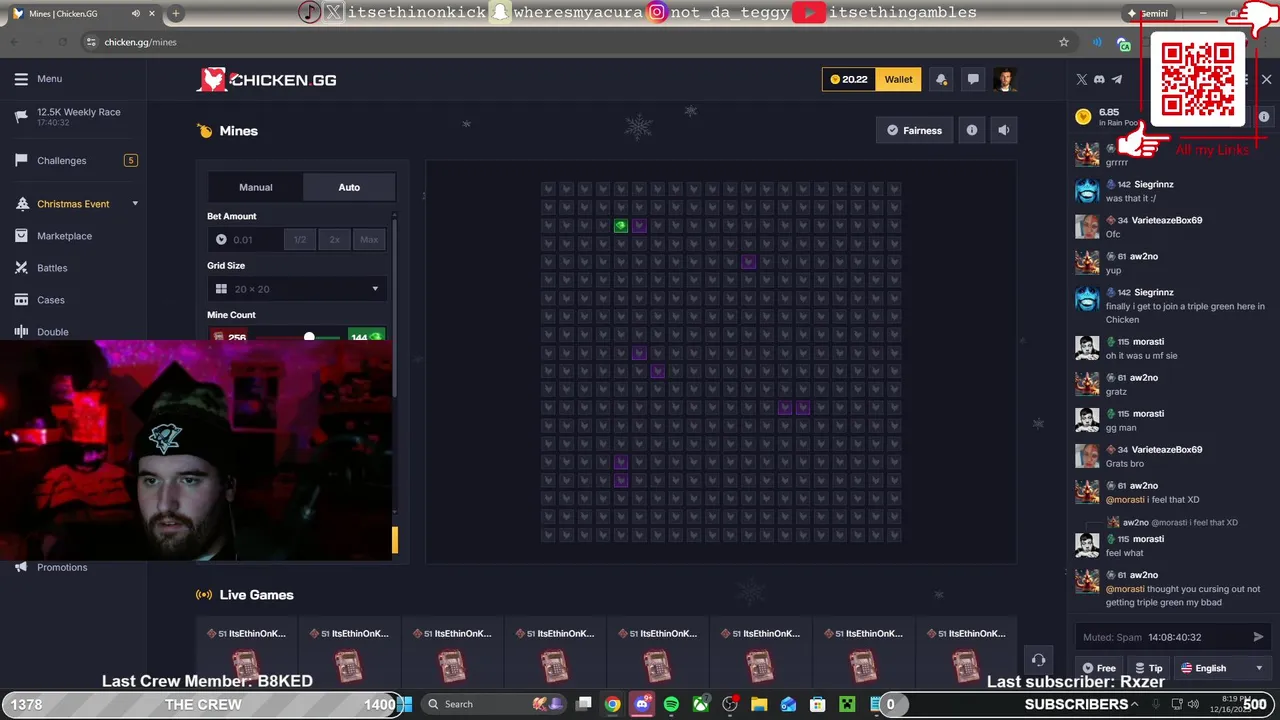Image resolution: width=1280 pixels, height=720 pixels.
Task: Open Minecraft from the taskbar
Action: coord(847,704)
